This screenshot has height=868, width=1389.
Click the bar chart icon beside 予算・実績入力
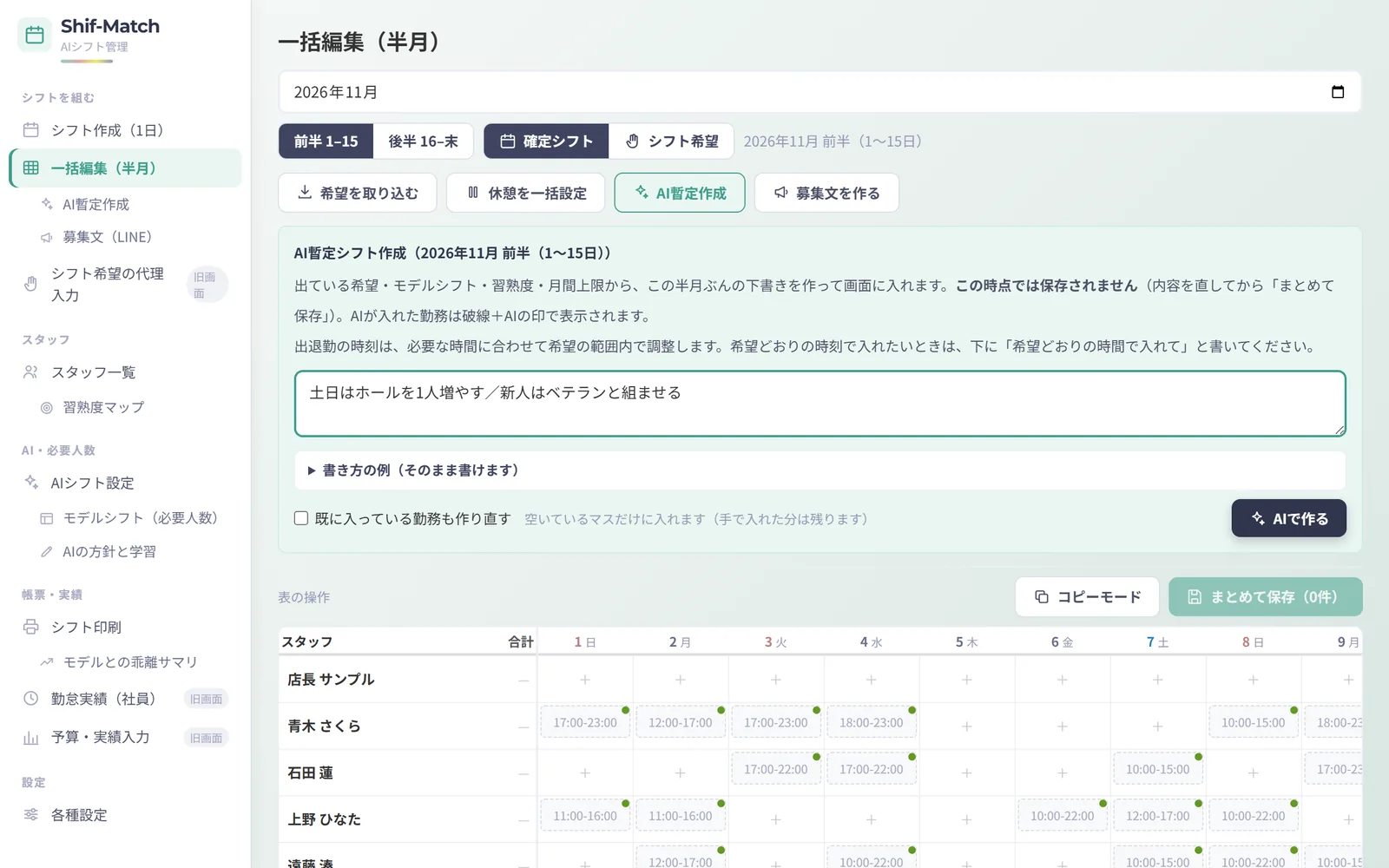(31, 738)
